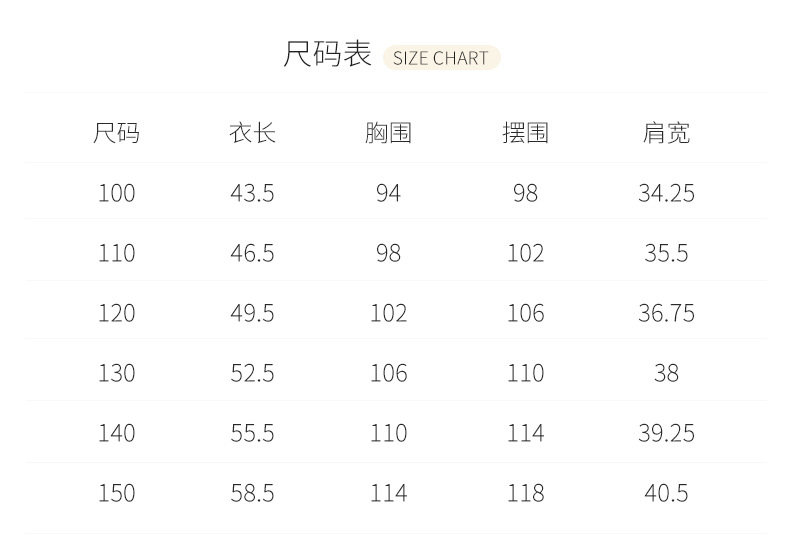Click the 34.25 shoulder width value
The width and height of the screenshot is (790, 553).
click(666, 193)
